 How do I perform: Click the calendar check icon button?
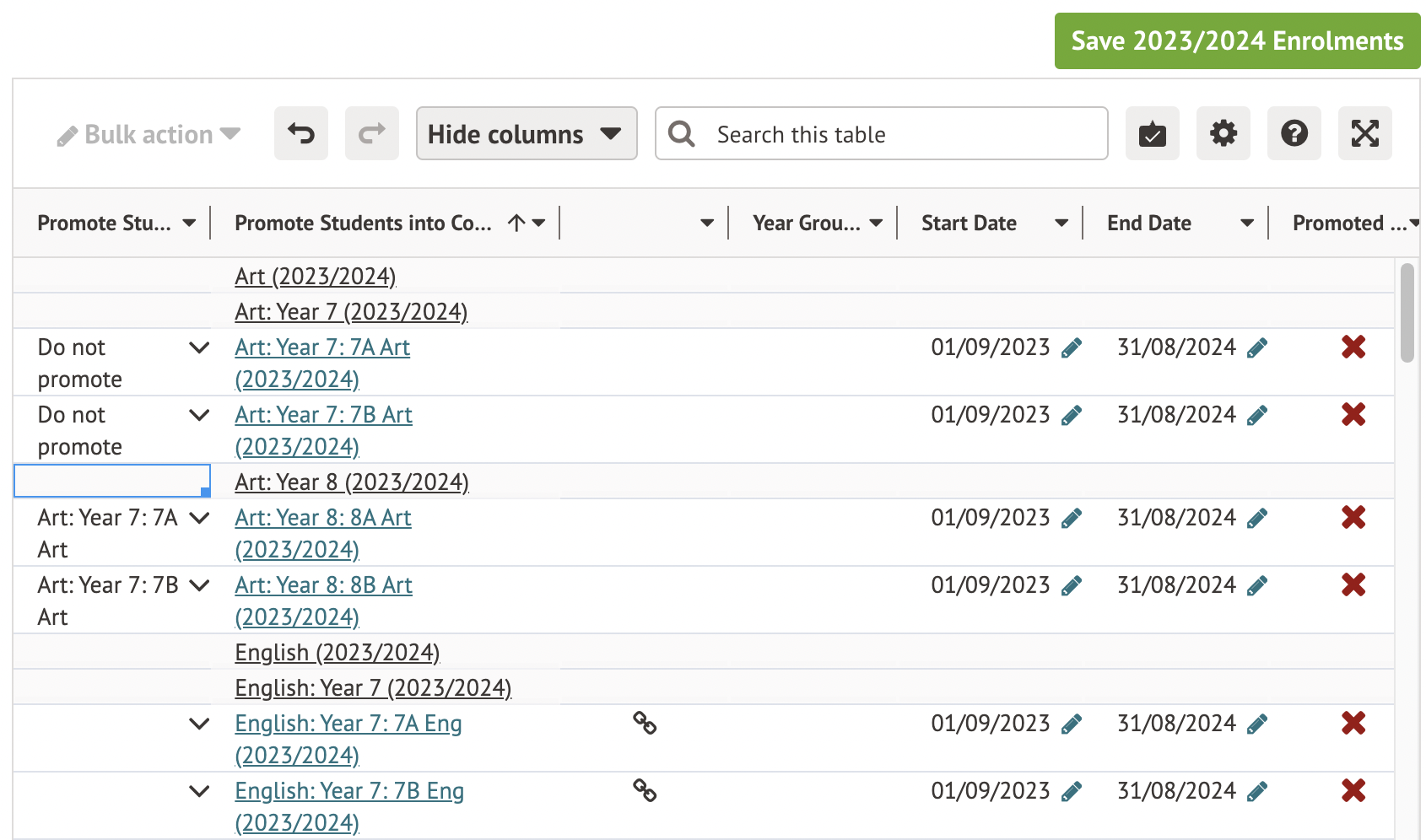pyautogui.click(x=1152, y=133)
